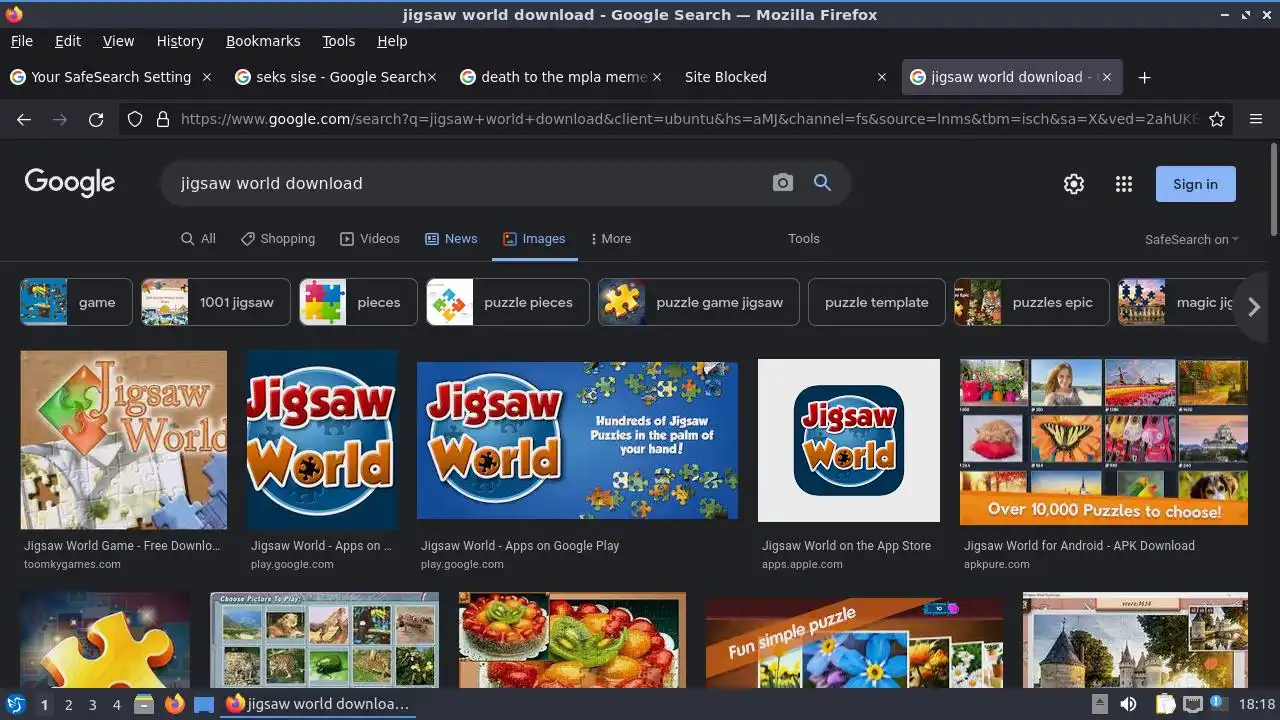Open the 'Over 10,000 Puzzles' apkpure image
The height and width of the screenshot is (720, 1280).
(1104, 442)
